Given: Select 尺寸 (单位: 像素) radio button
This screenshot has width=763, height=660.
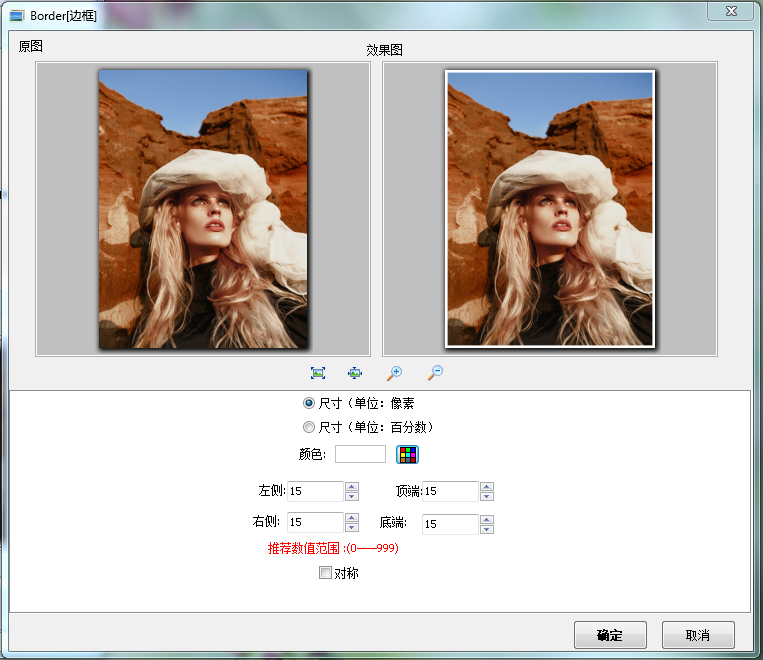Looking at the screenshot, I should click(309, 403).
